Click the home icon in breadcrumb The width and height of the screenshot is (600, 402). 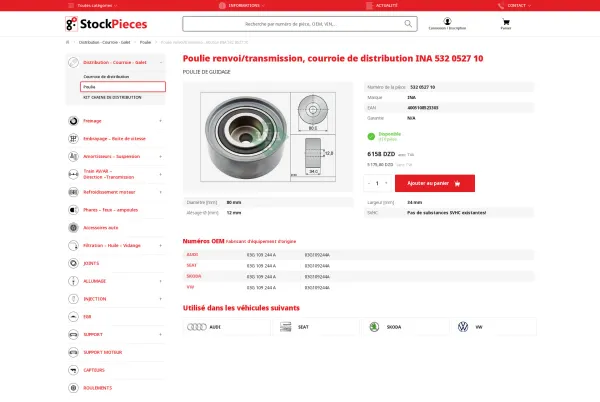pyautogui.click(x=67, y=42)
